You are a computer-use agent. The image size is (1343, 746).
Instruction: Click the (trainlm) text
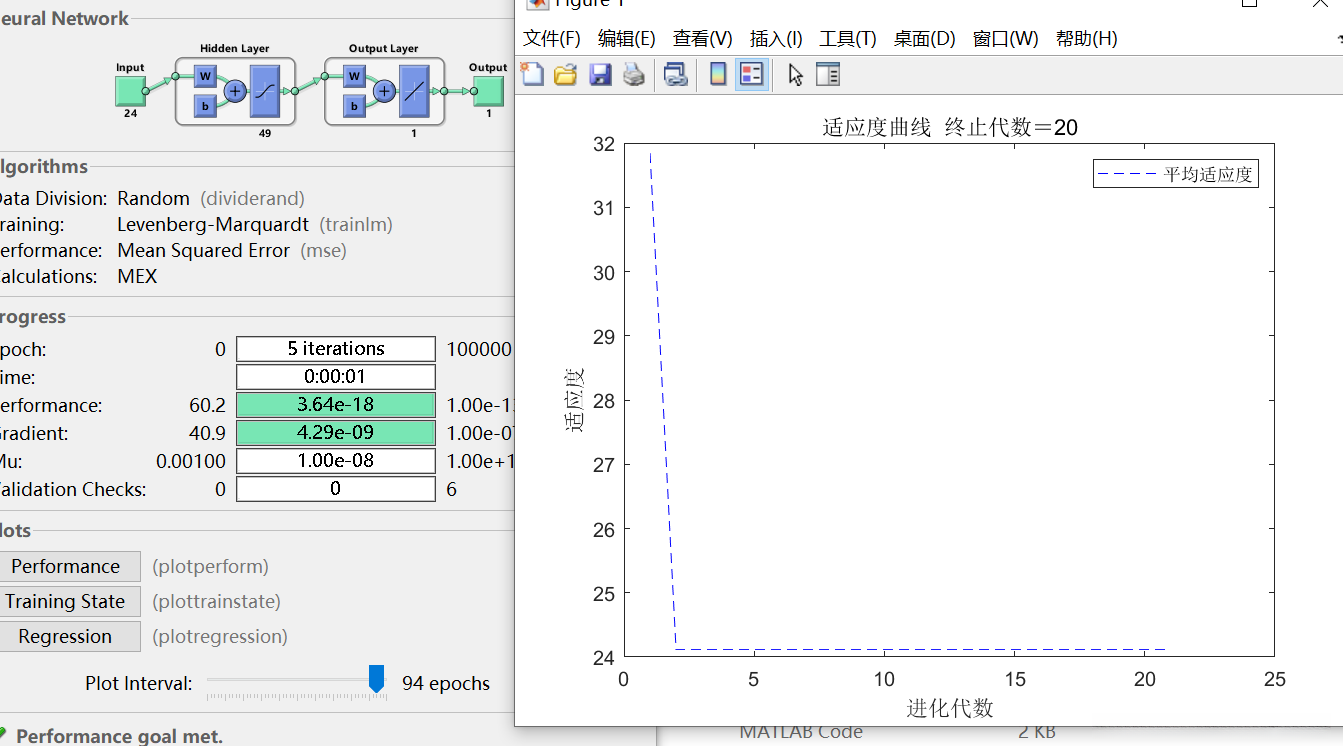coord(356,225)
